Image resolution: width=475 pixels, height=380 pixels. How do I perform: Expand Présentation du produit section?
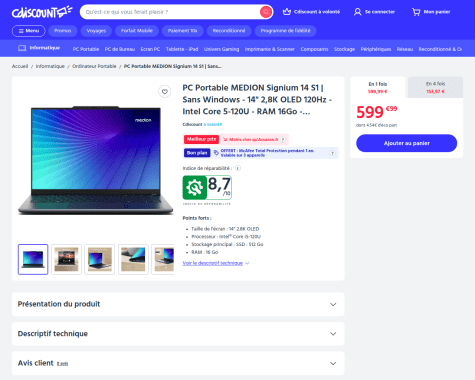(178, 304)
